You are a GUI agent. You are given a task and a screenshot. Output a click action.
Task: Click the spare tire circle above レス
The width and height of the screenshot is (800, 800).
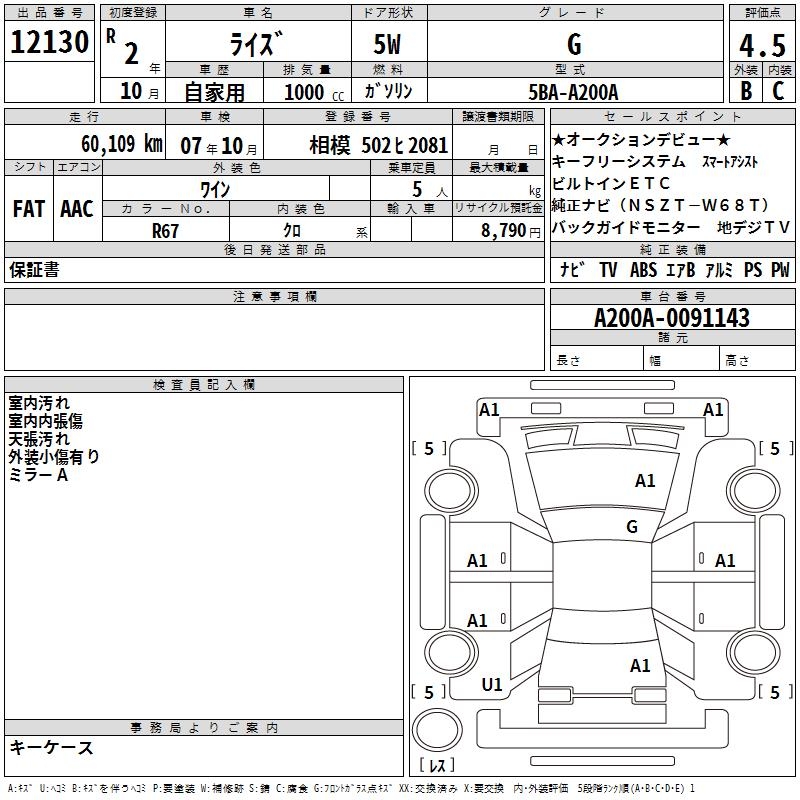[437, 729]
